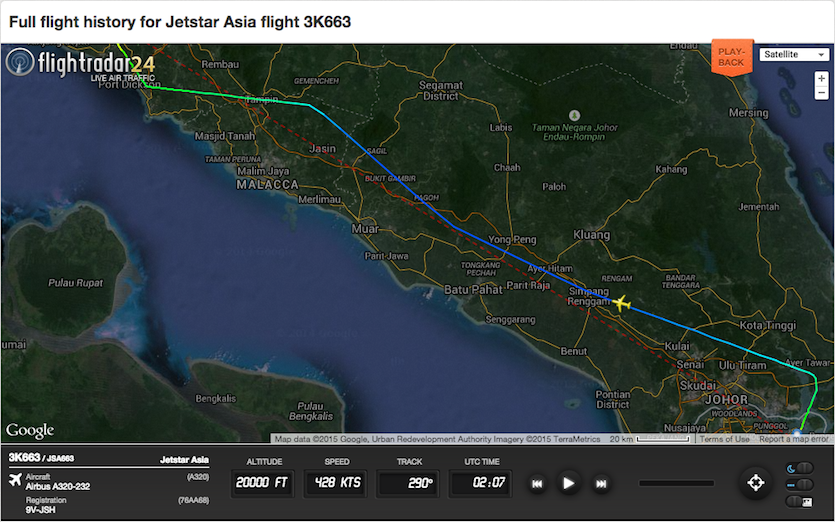Open the Satellite map type dropdown

(794, 54)
